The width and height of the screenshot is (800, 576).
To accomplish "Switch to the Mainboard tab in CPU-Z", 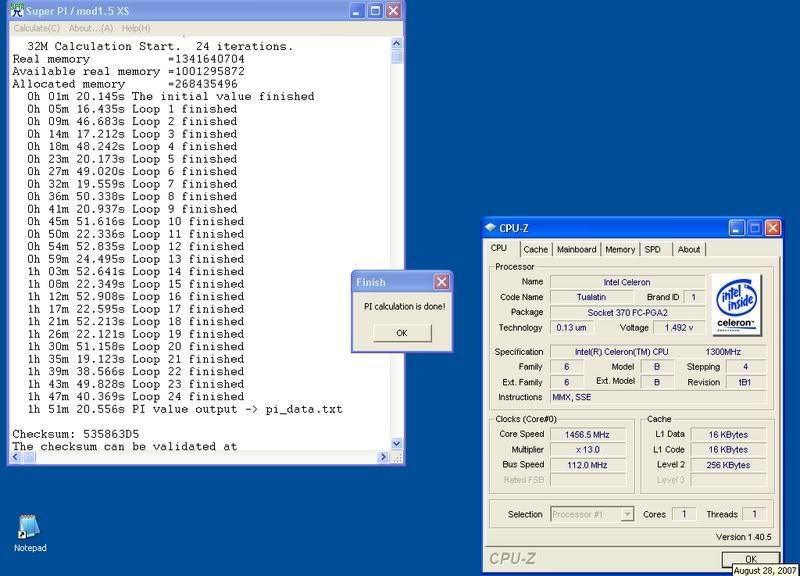I will (x=577, y=249).
